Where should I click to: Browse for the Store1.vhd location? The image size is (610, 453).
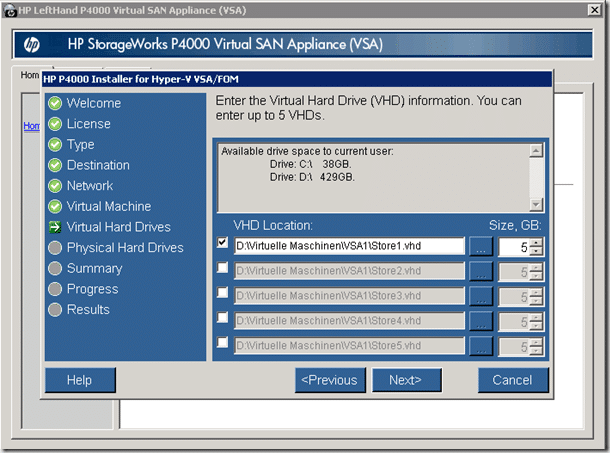pos(481,246)
